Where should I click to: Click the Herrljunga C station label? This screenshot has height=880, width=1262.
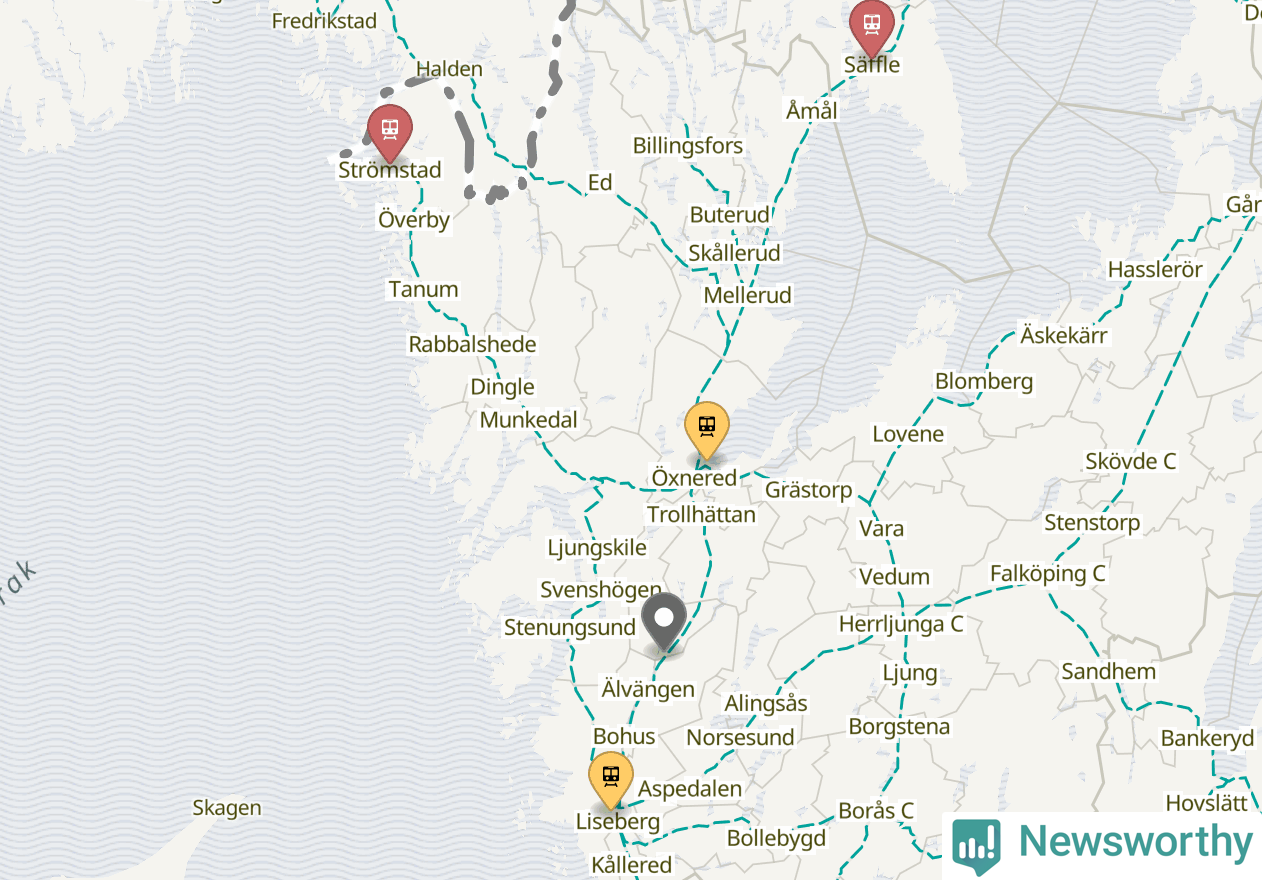901,624
